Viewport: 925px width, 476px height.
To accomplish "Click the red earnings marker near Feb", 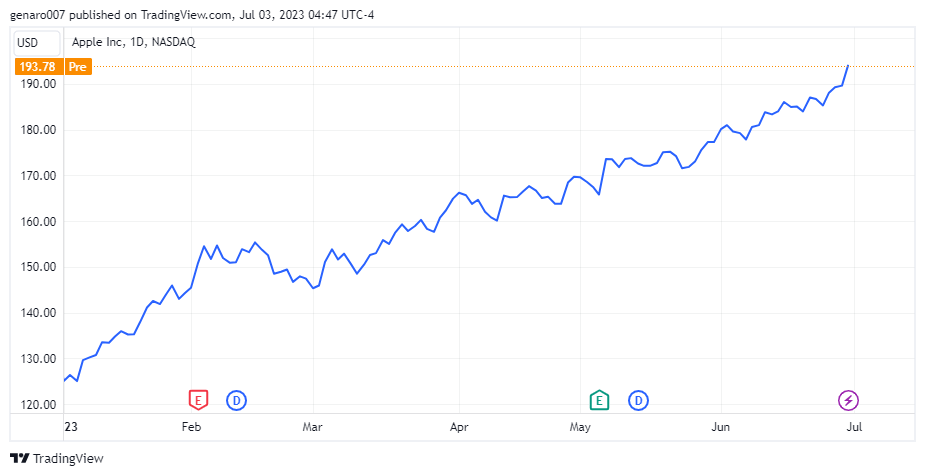I will pos(198,401).
